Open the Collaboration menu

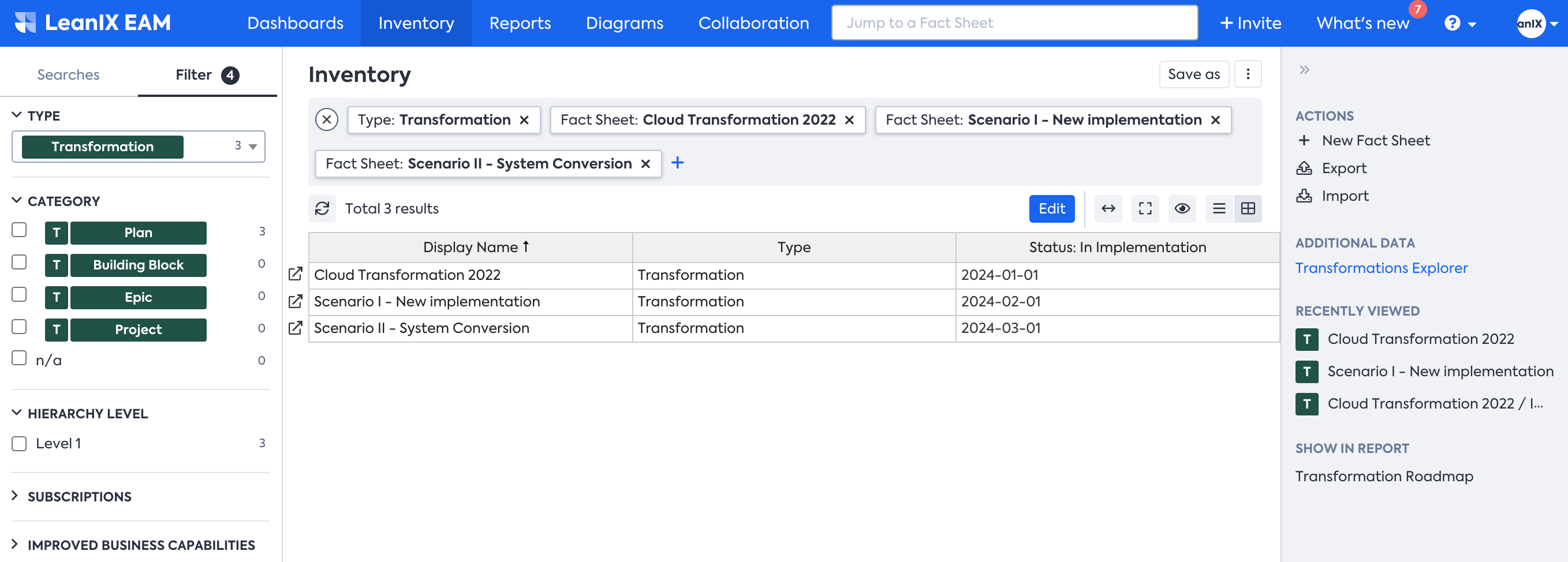[x=753, y=23]
